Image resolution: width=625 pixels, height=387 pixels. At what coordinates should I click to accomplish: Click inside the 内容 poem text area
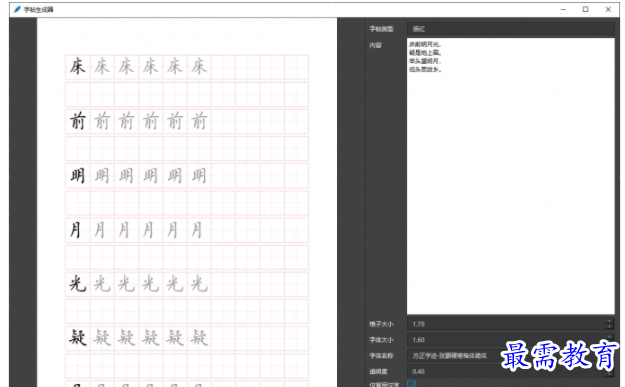pos(510,176)
